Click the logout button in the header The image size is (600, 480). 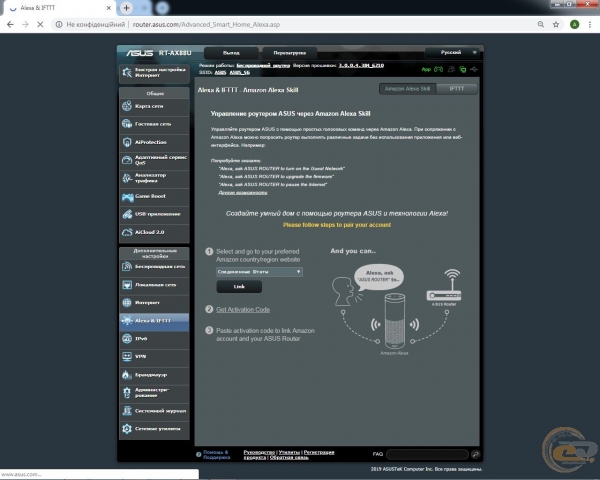[231, 53]
